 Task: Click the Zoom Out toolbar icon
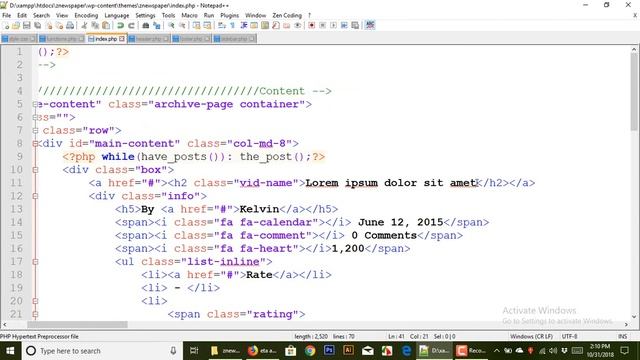pyautogui.click(x=182, y=25)
